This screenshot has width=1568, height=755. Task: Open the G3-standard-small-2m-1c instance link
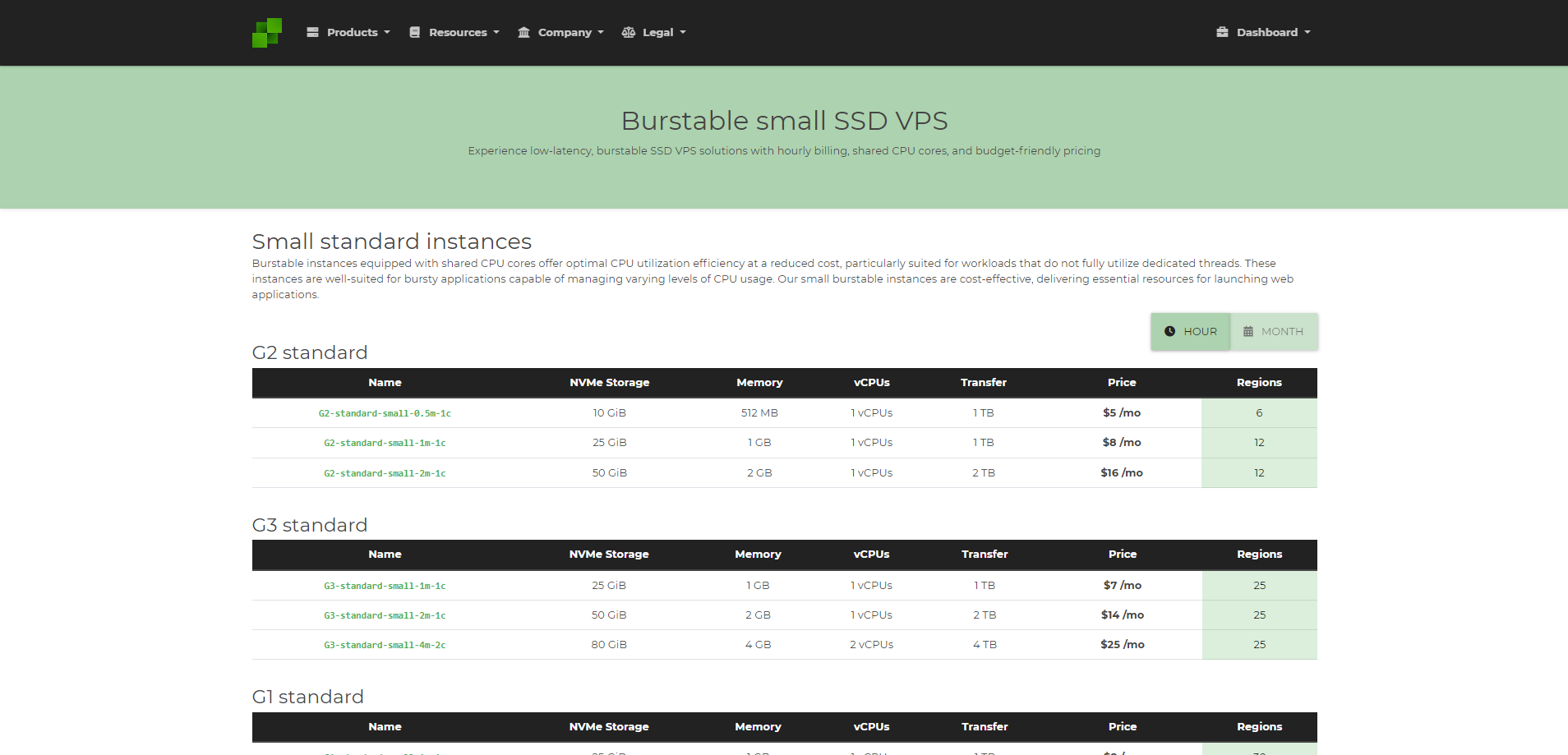(385, 615)
